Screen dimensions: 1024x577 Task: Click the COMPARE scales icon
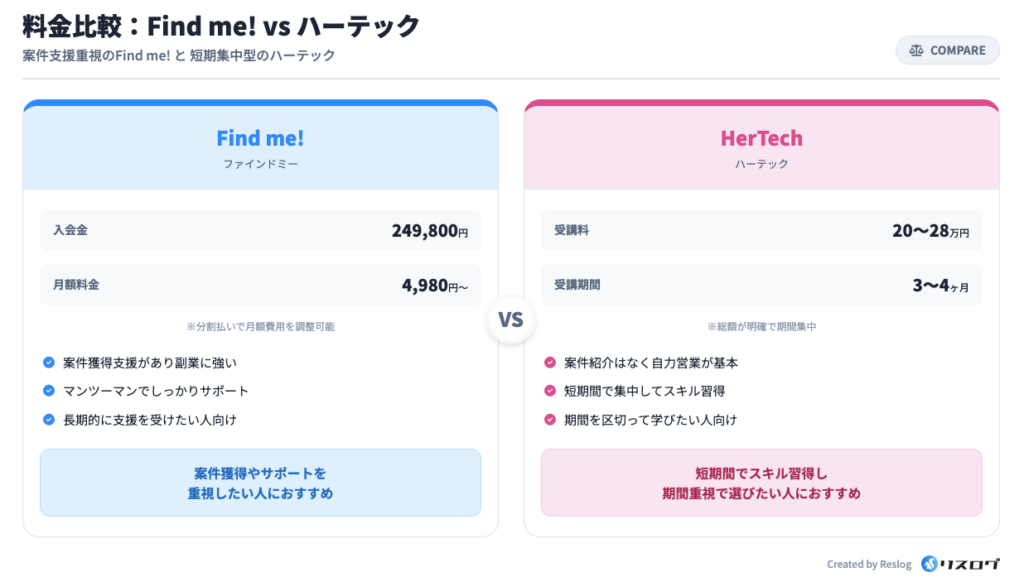916,50
